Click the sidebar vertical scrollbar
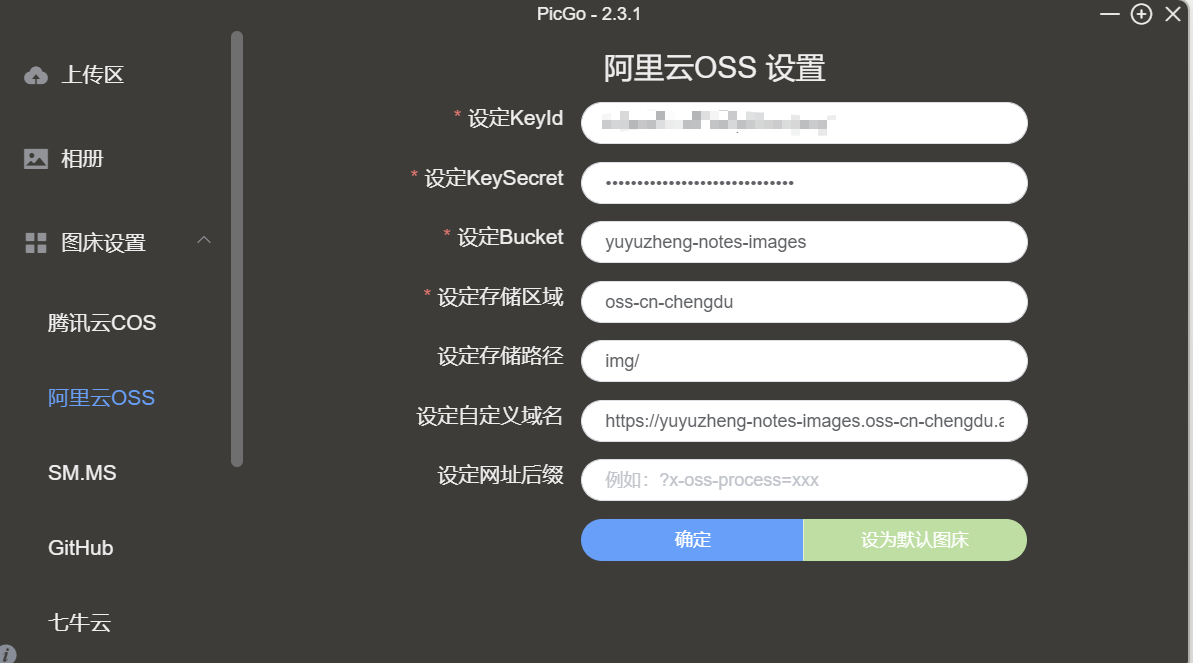The height and width of the screenshot is (663, 1193). click(237, 250)
